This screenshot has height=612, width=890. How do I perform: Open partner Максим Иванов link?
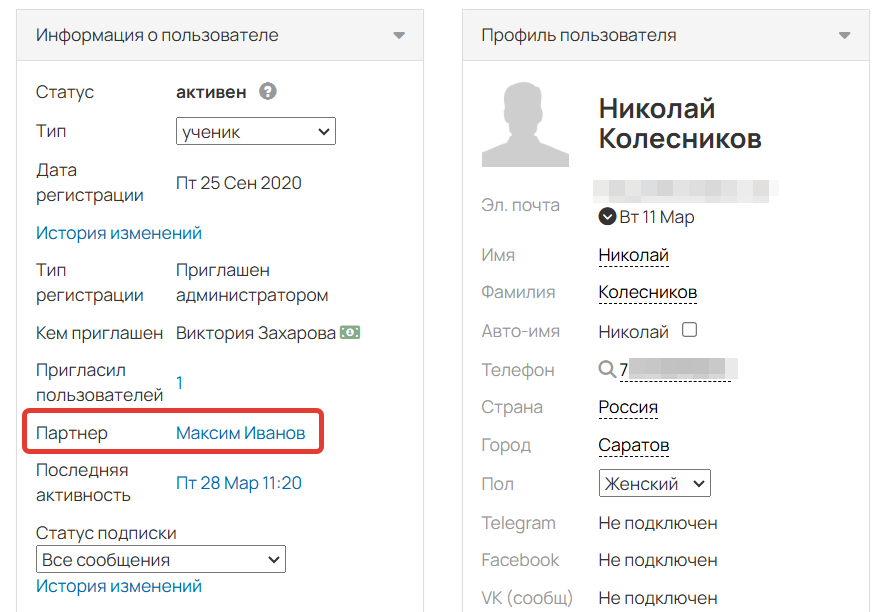point(241,433)
